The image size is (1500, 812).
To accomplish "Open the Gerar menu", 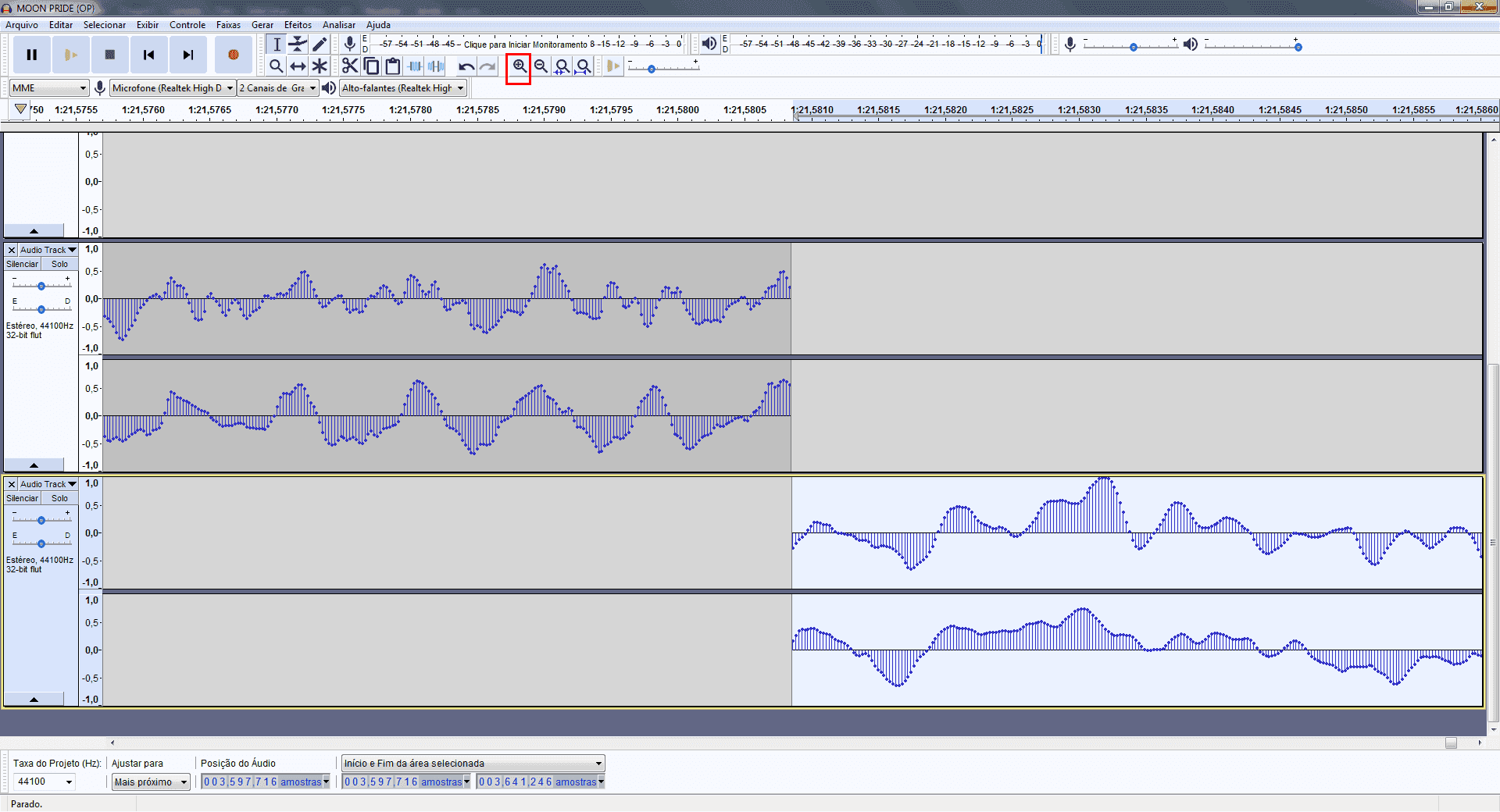I will point(262,25).
